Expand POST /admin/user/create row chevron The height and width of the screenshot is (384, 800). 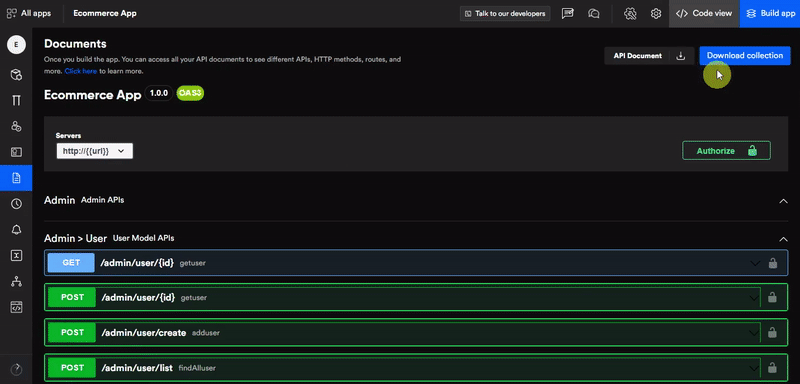tap(754, 333)
